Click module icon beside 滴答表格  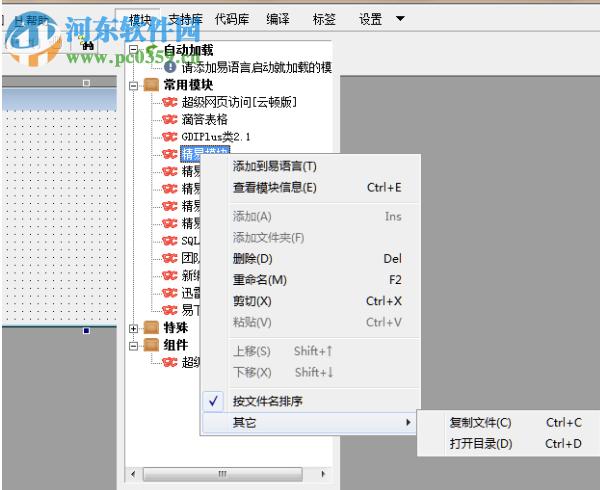[x=170, y=119]
